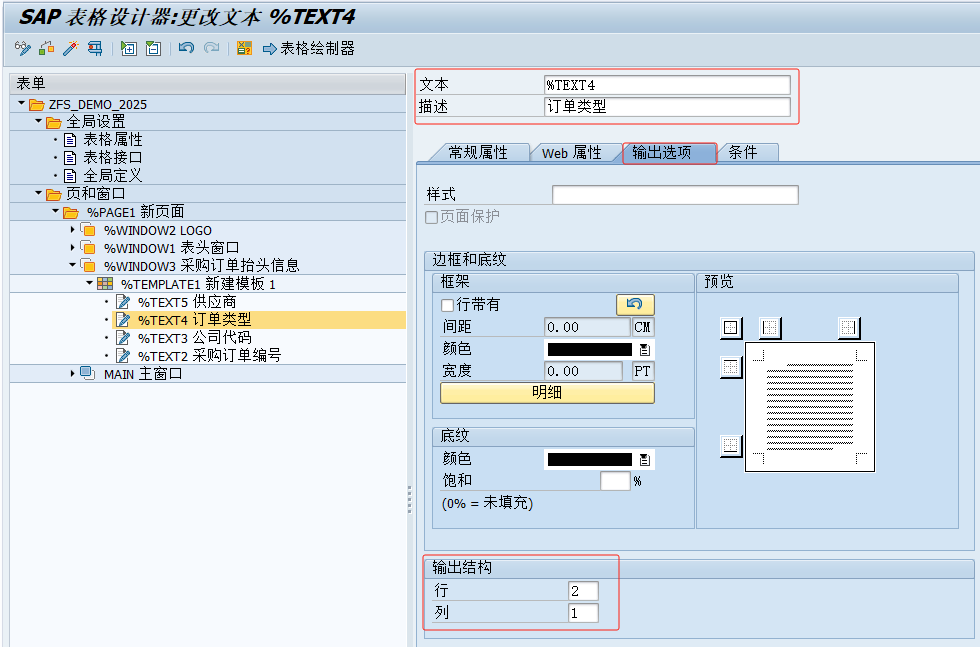Viewport: 980px width, 647px height.
Task: Select the 表格属性 tree node
Action: (x=112, y=140)
